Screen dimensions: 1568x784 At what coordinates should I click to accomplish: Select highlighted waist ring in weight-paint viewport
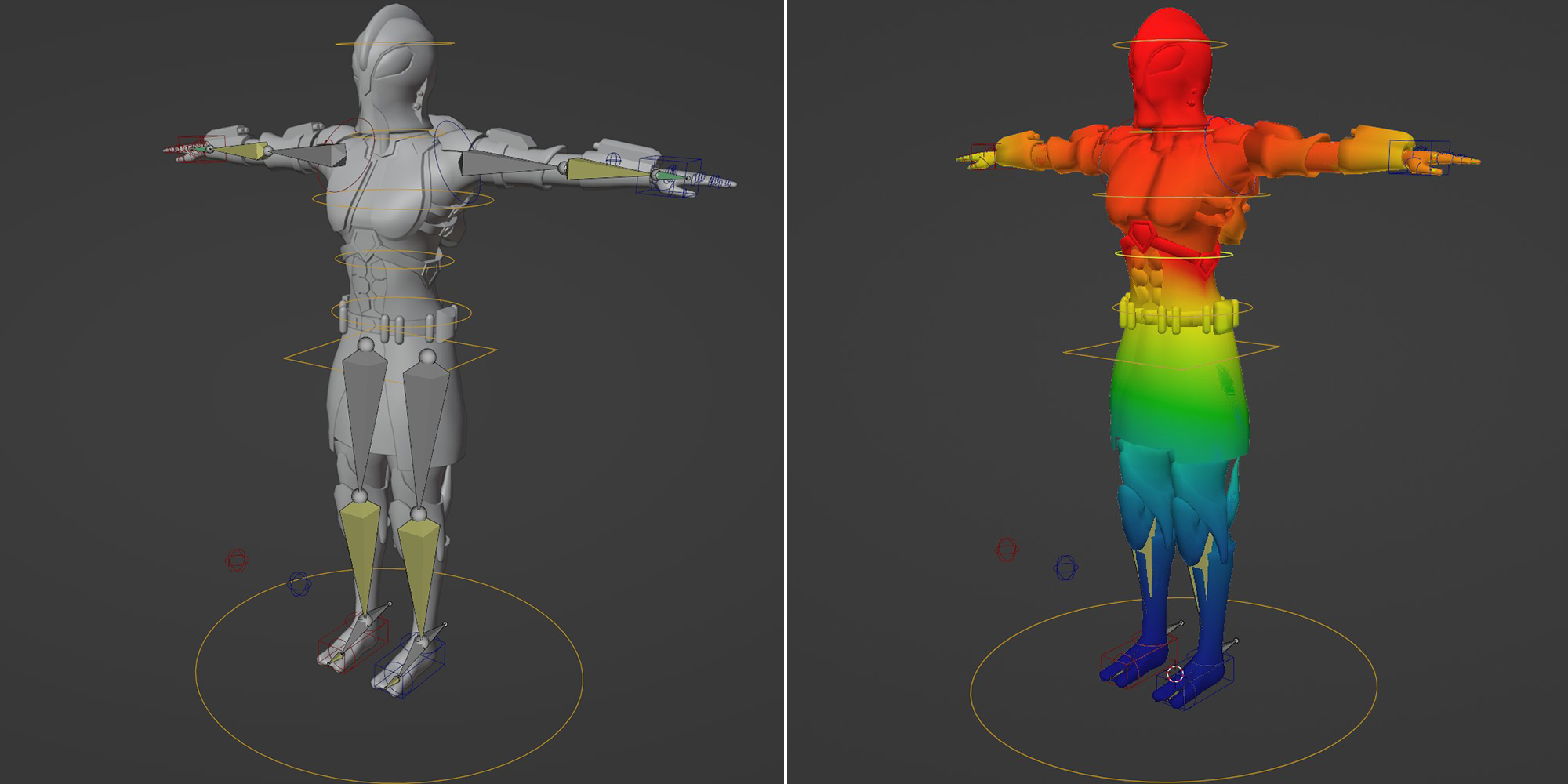coord(1174,253)
